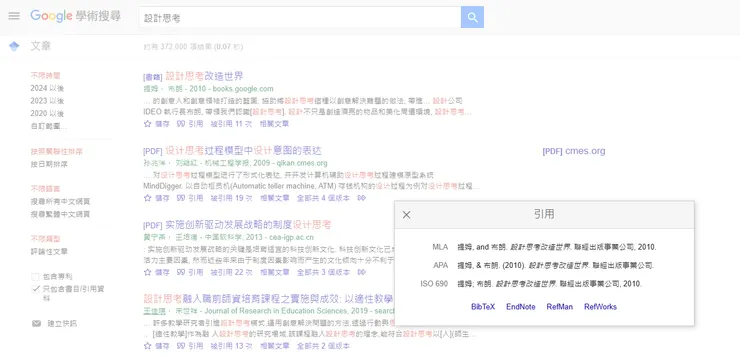Open the 設計思考融入職前師資培育課程 result title

[269, 299]
